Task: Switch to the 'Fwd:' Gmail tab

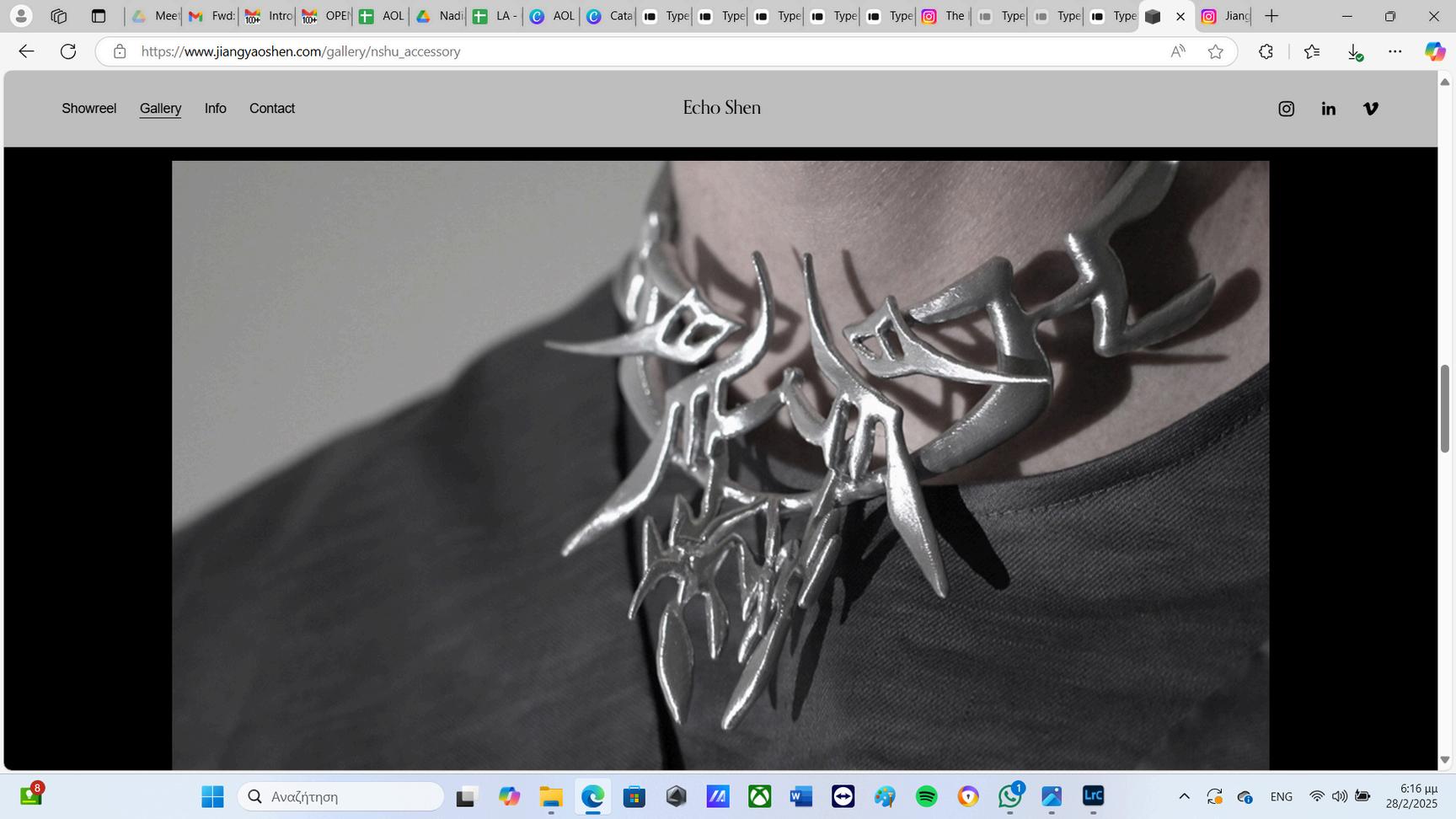Action: tap(210, 16)
